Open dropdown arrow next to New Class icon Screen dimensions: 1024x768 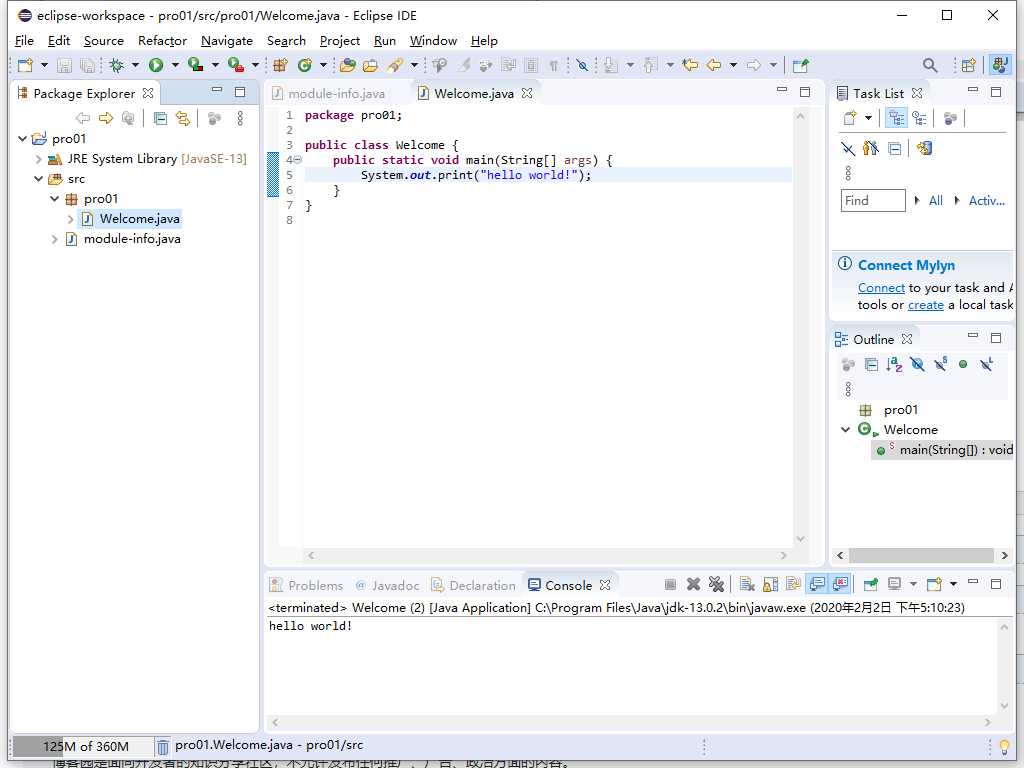(323, 65)
